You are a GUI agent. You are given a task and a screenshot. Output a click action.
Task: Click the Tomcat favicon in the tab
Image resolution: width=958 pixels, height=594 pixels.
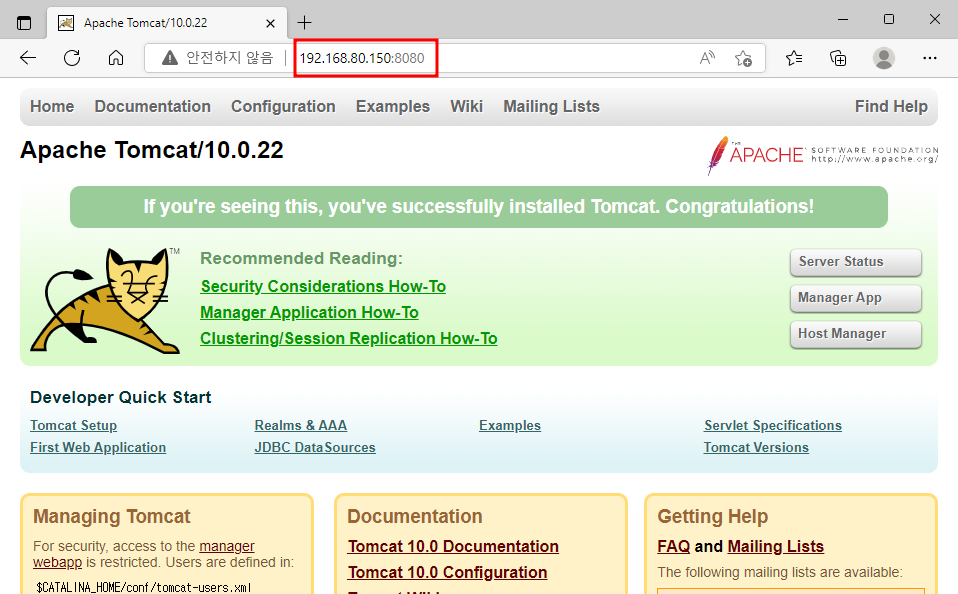pyautogui.click(x=65, y=23)
